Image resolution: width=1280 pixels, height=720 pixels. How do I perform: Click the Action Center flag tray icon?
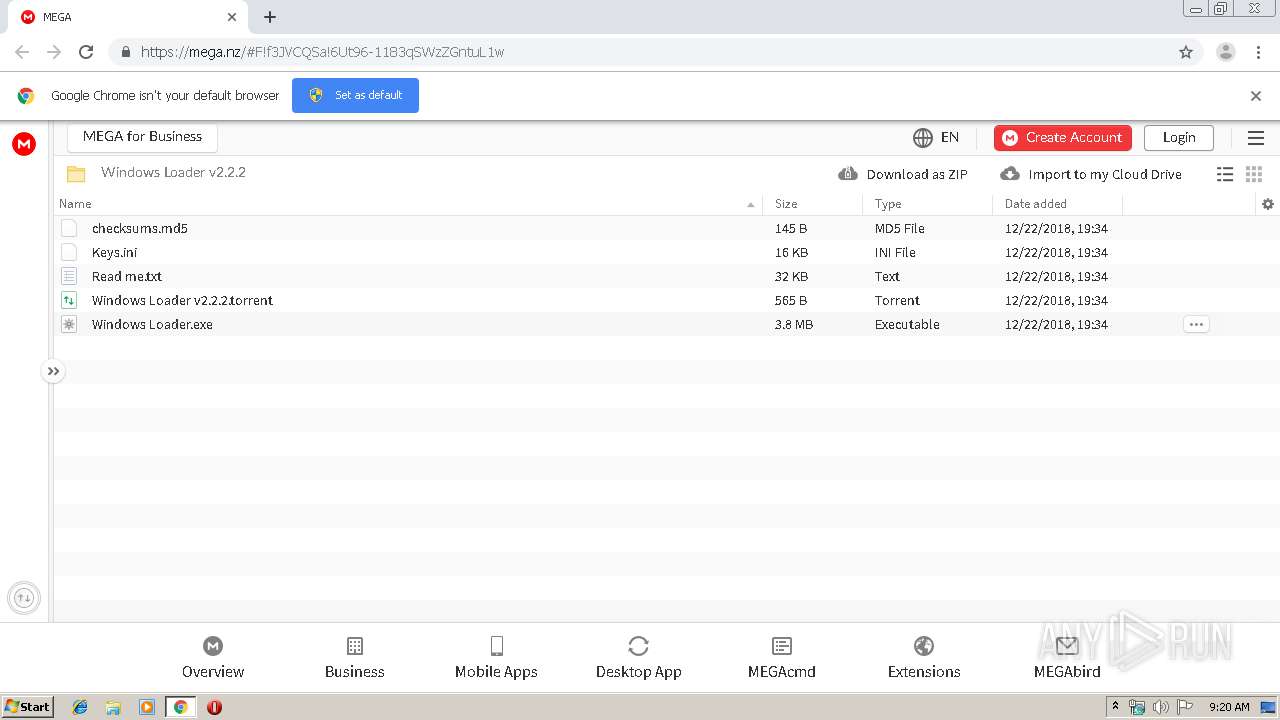(1185, 707)
